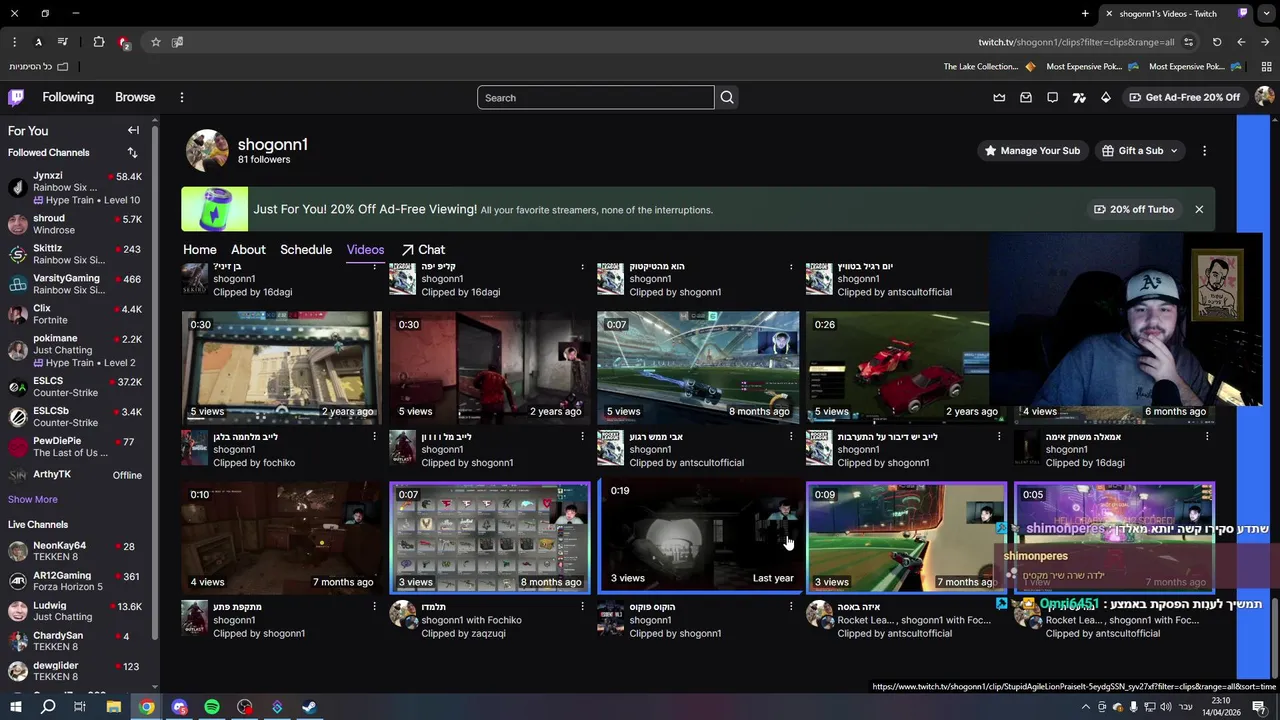Open options for the 'אבי ממש רגוע' clip
Screen dimensions: 1280x720
(x=791, y=436)
